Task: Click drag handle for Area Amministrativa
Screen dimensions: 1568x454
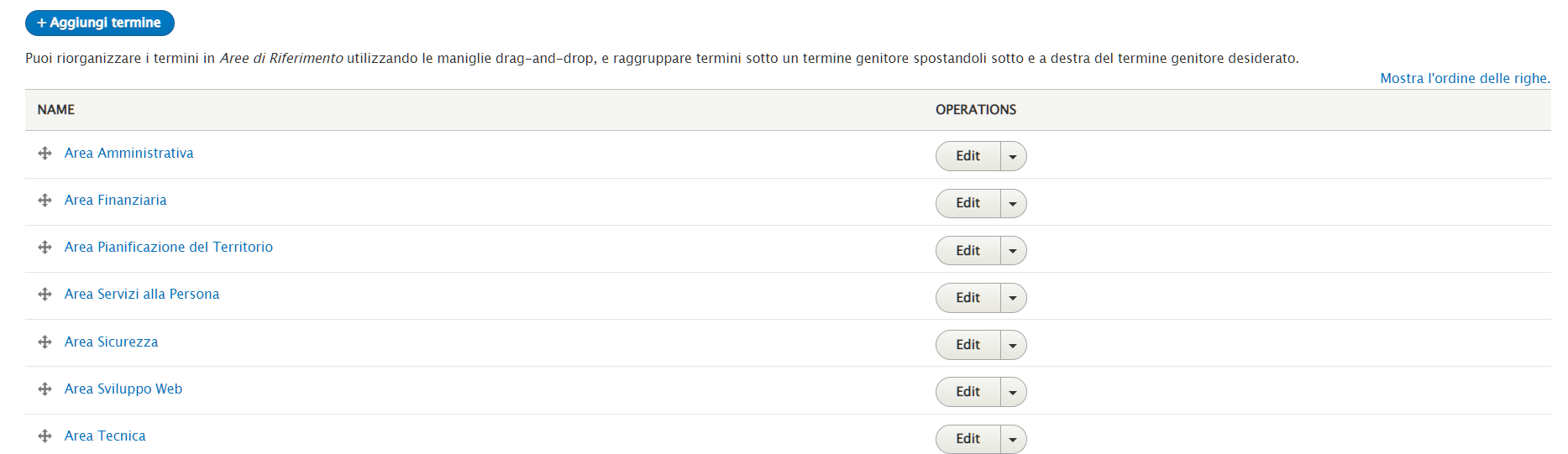Action: tap(45, 154)
